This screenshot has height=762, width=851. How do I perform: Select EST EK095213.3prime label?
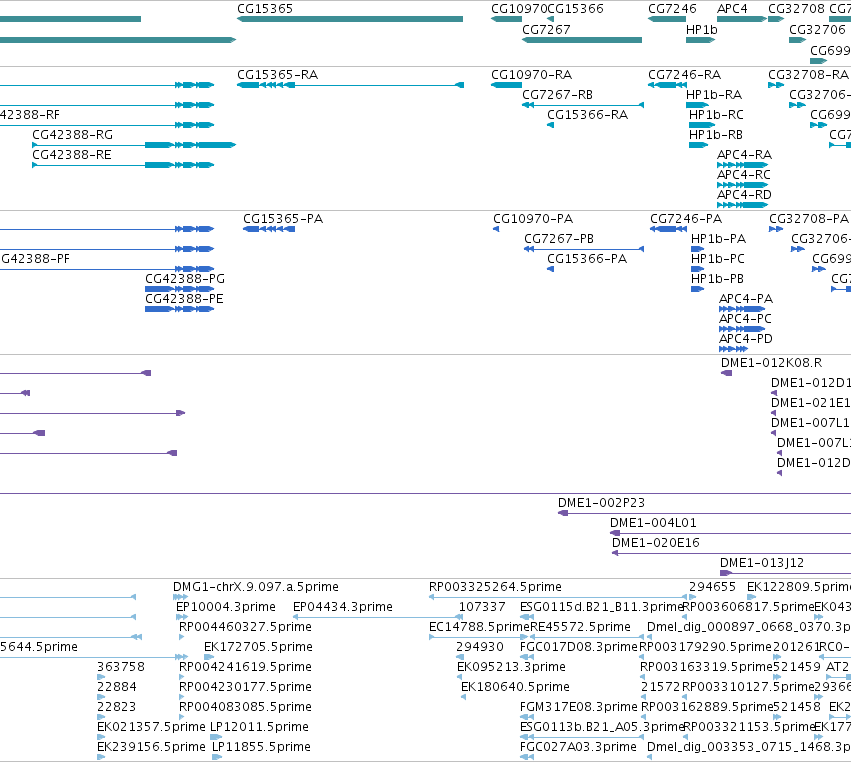pos(511,667)
